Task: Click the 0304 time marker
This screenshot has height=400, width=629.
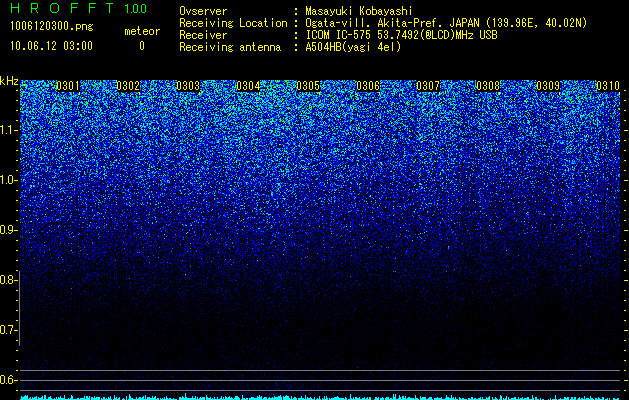Action: click(x=248, y=86)
